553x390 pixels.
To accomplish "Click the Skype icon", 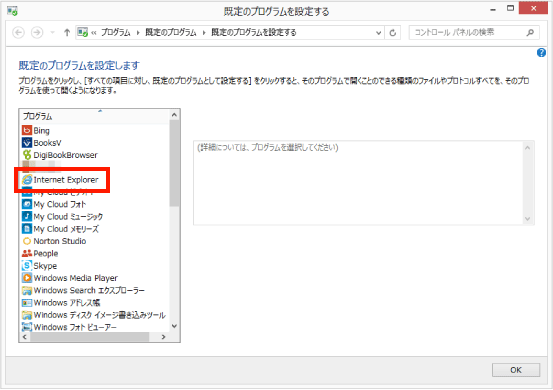I will tap(27, 266).
